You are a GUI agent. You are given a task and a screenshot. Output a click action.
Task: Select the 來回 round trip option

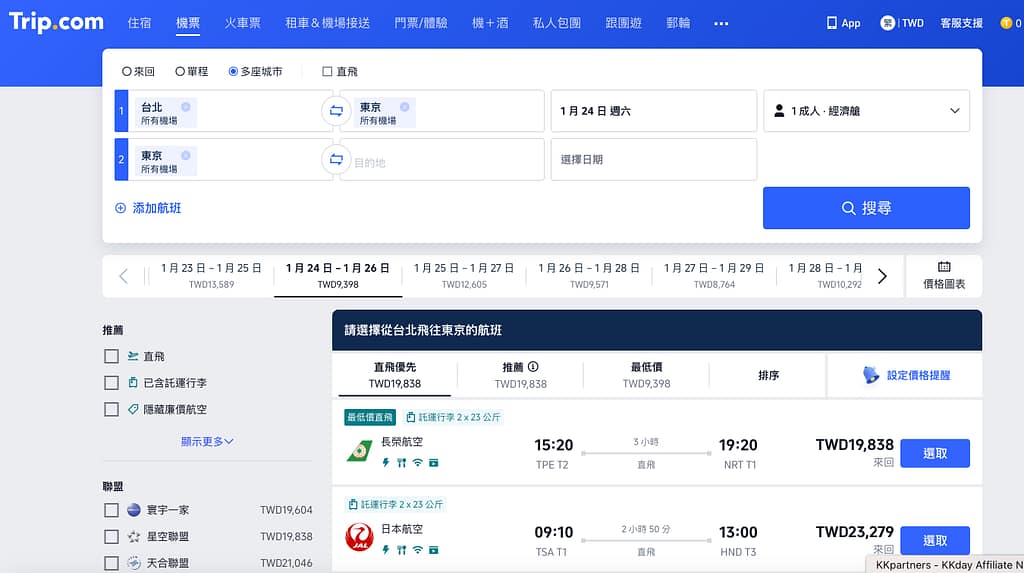138,71
